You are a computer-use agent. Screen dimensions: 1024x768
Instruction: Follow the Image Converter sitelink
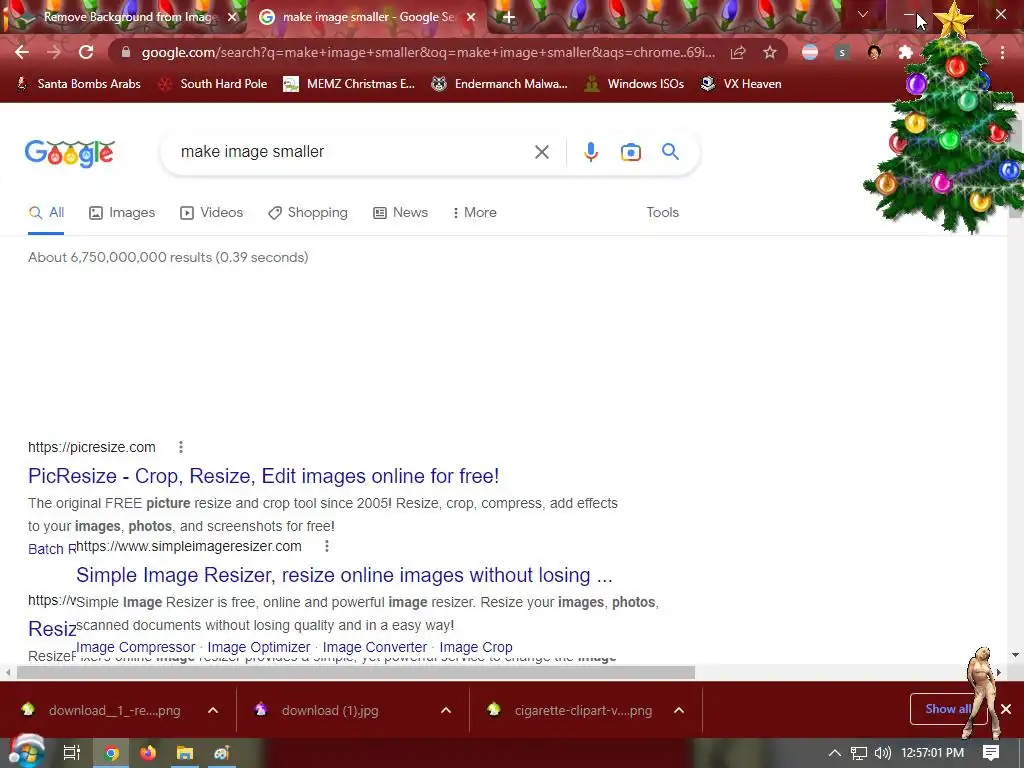[374, 647]
